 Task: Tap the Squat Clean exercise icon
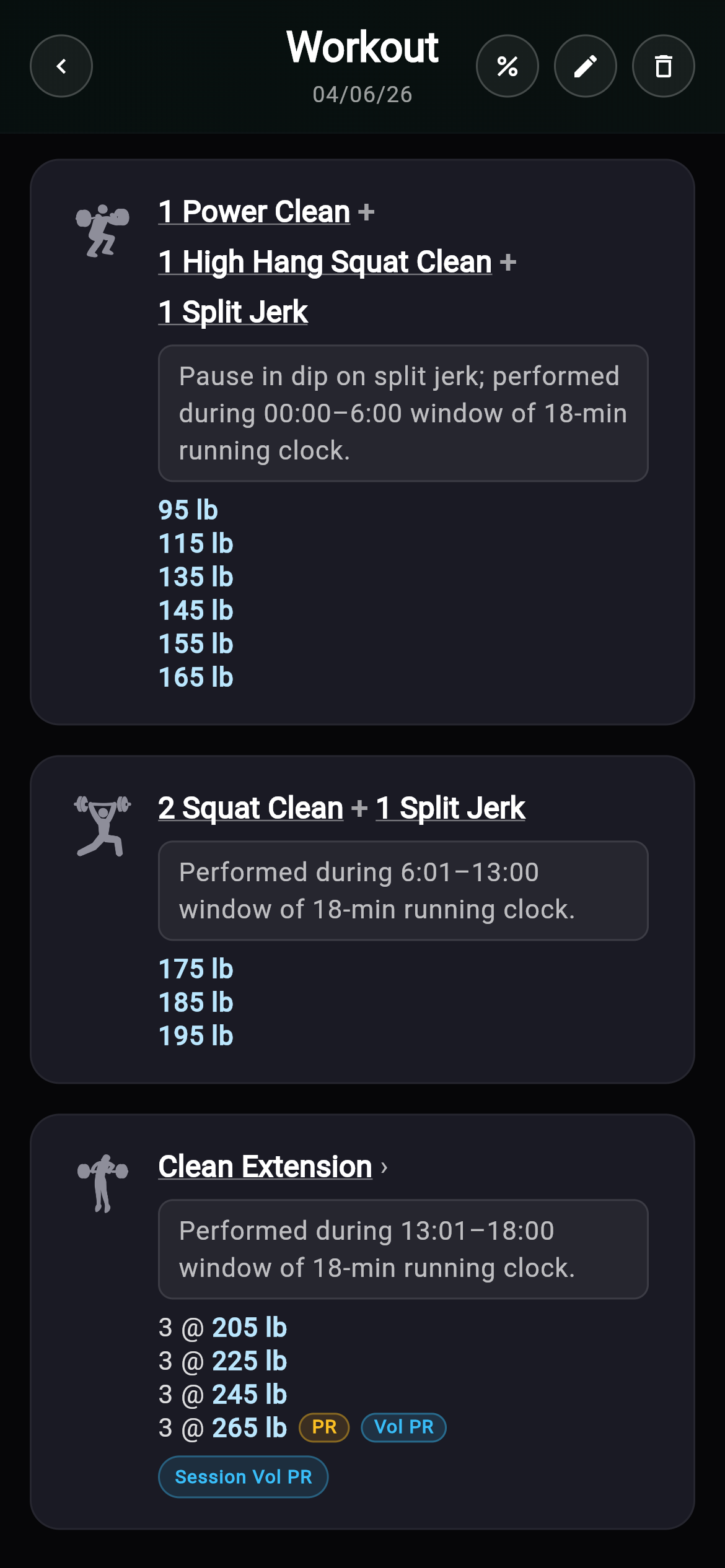(x=102, y=826)
